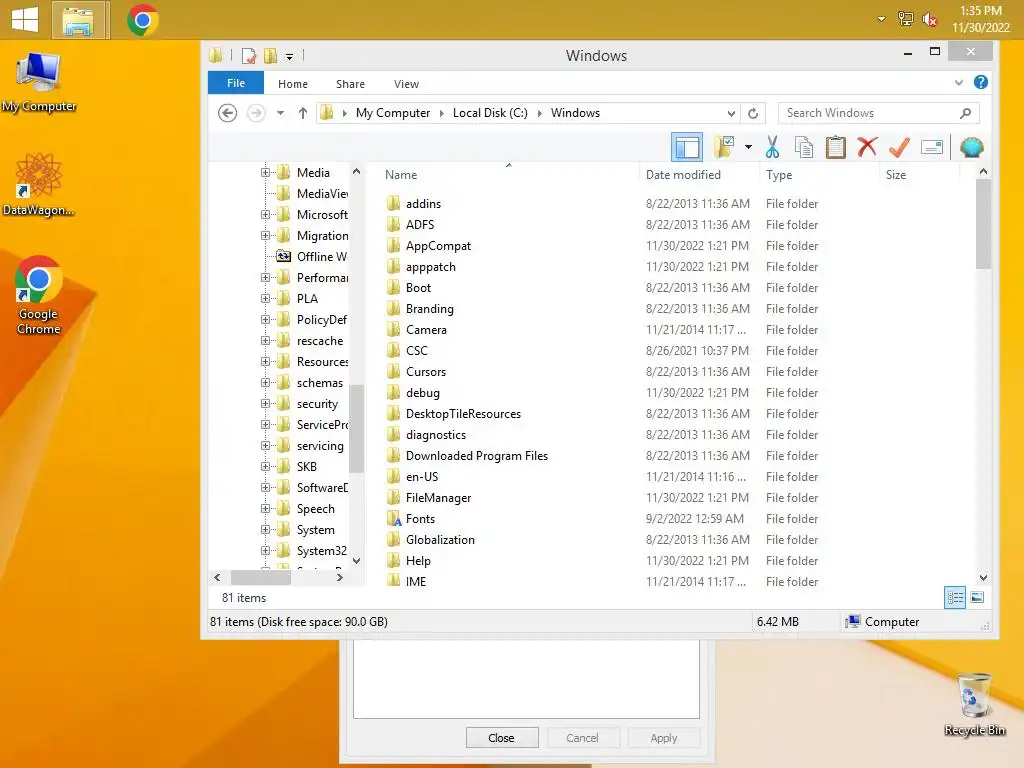Click the Forward navigation arrow
Viewport: 1024px width, 768px height.
click(x=256, y=113)
